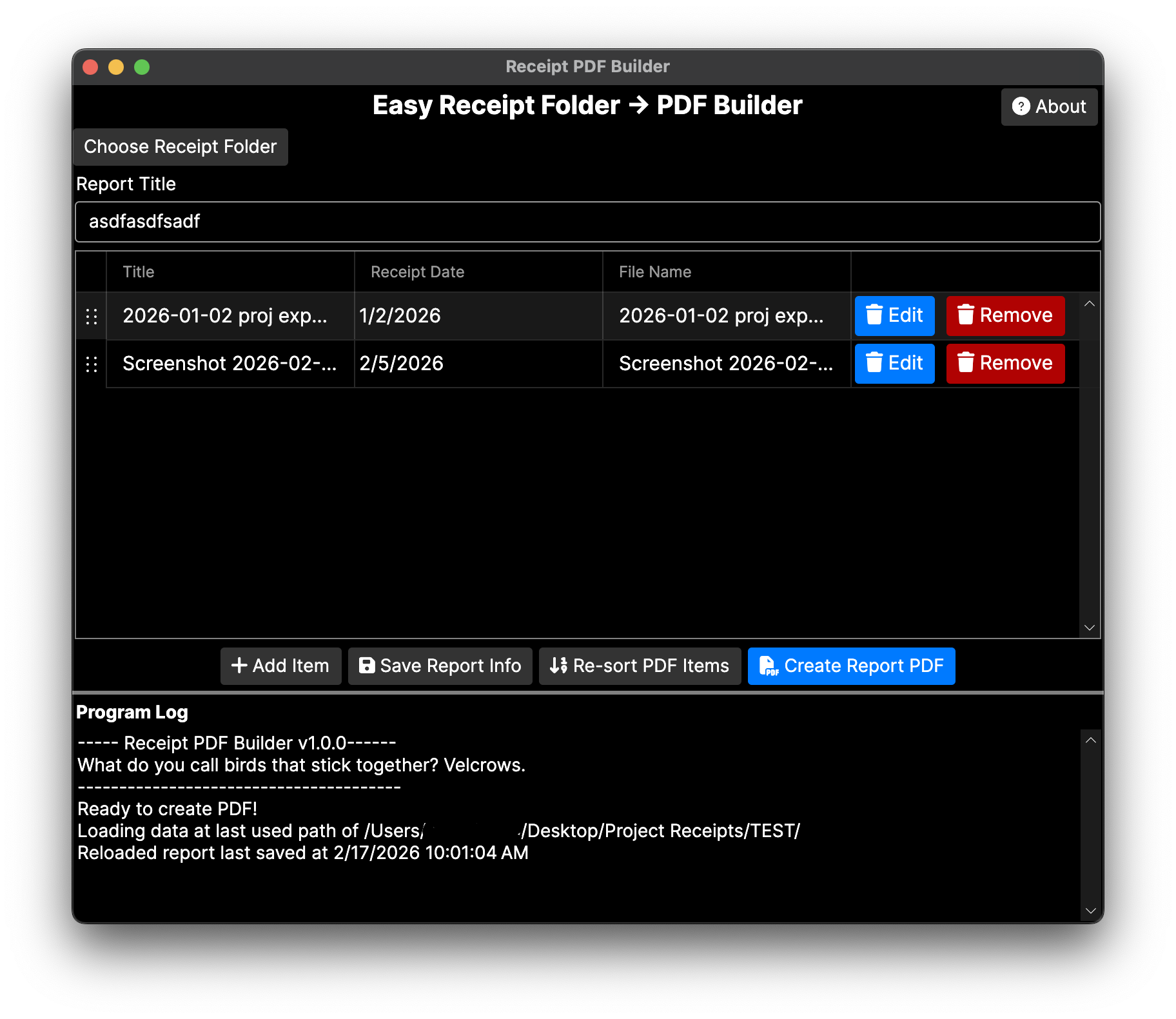The height and width of the screenshot is (1019, 1176).
Task: Click the up arrow on the Program Log scrollbar
Action: pyautogui.click(x=1091, y=740)
